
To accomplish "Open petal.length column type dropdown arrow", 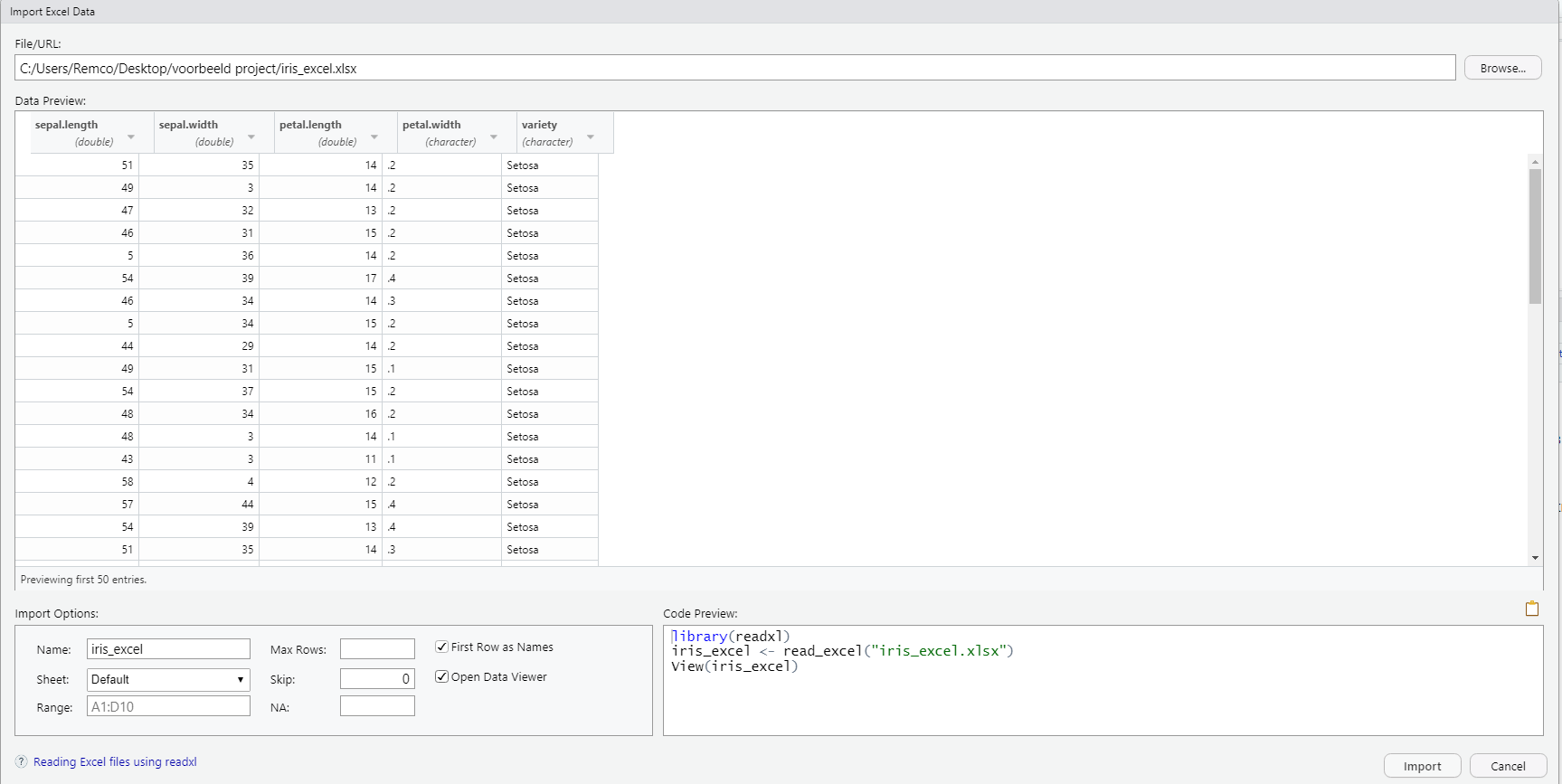I will pos(374,137).
